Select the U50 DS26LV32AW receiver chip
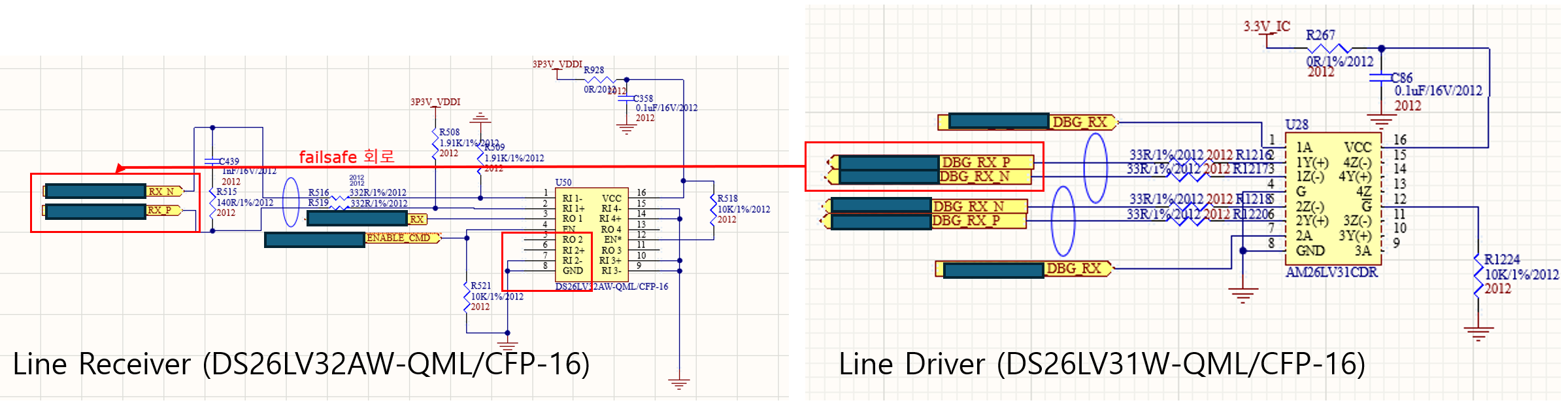The width and height of the screenshot is (1568, 409). click(592, 234)
